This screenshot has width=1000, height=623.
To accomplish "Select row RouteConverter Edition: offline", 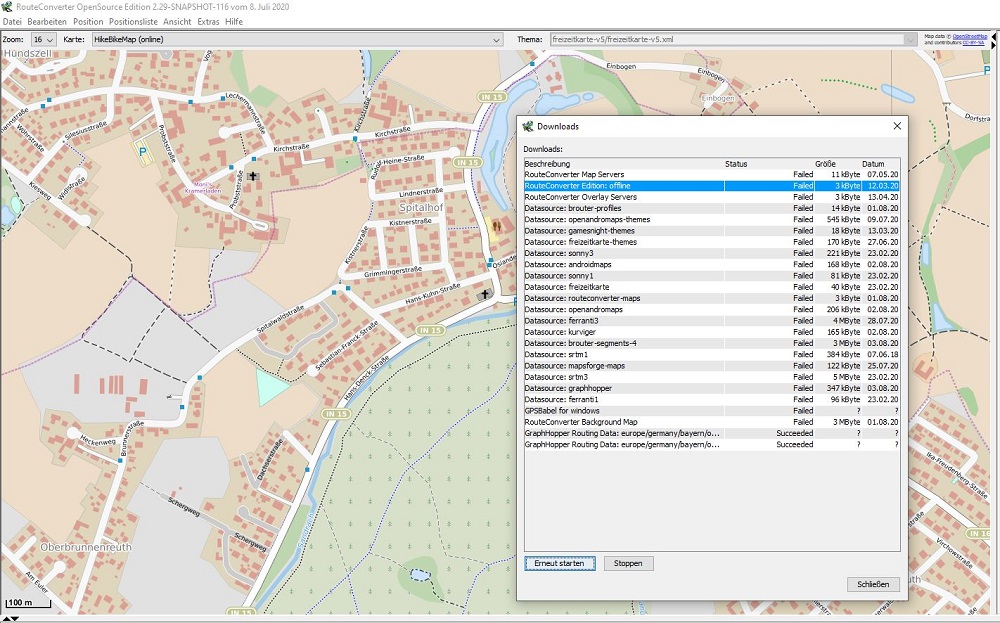I will point(712,186).
